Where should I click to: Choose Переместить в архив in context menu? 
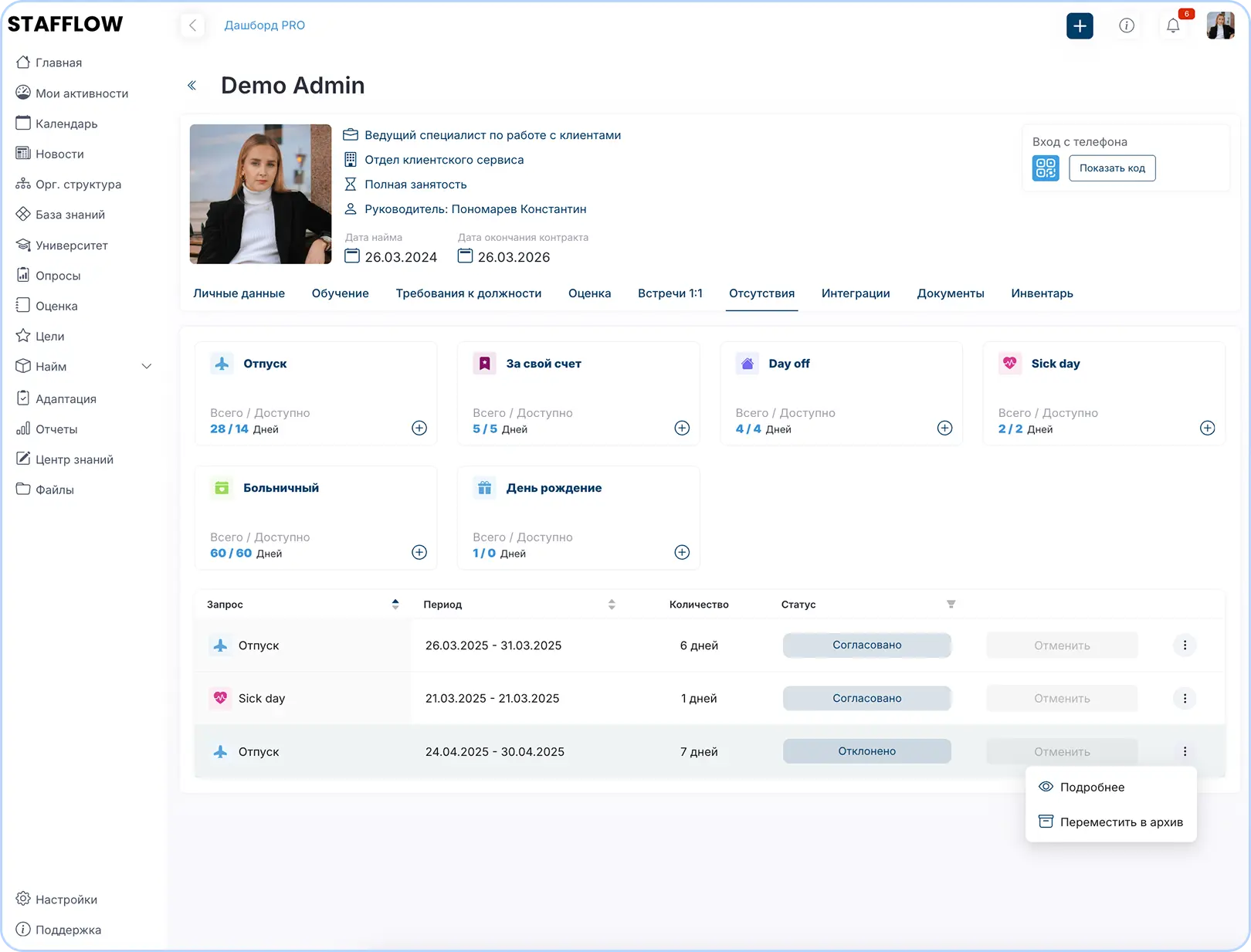pyautogui.click(x=1111, y=822)
